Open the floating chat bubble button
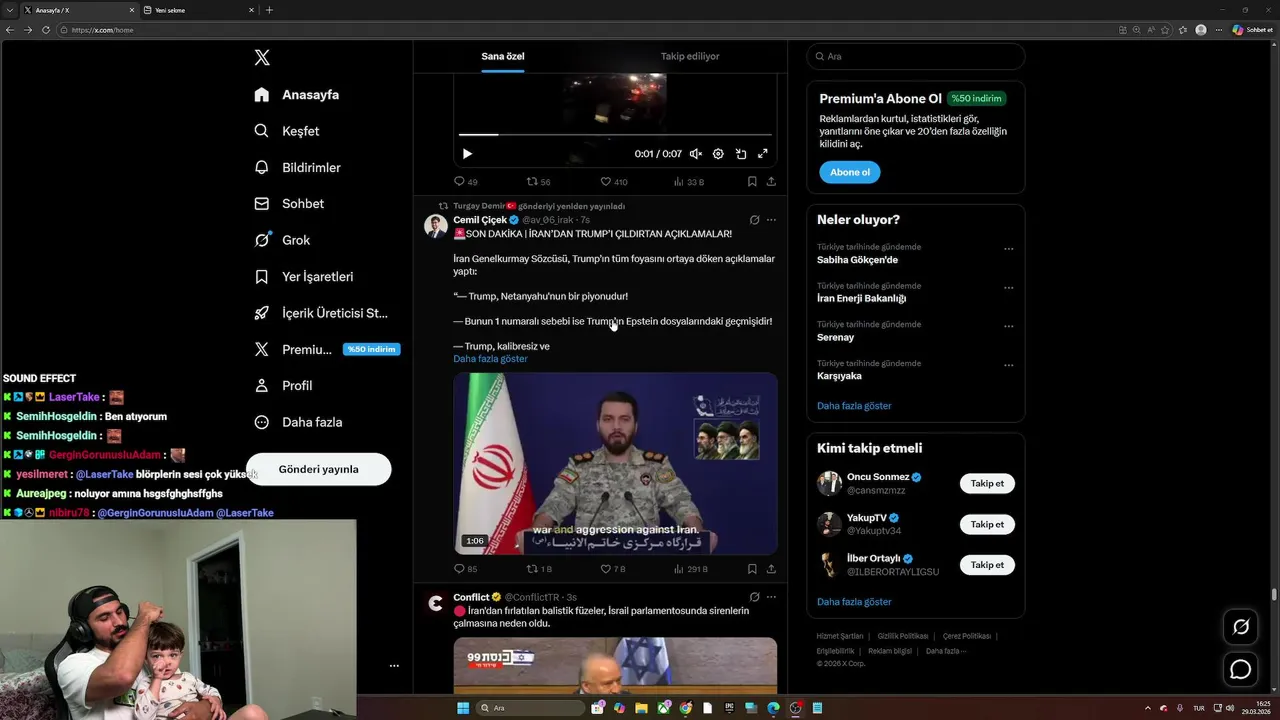Screen dimensions: 1280x720 pos(1241,669)
